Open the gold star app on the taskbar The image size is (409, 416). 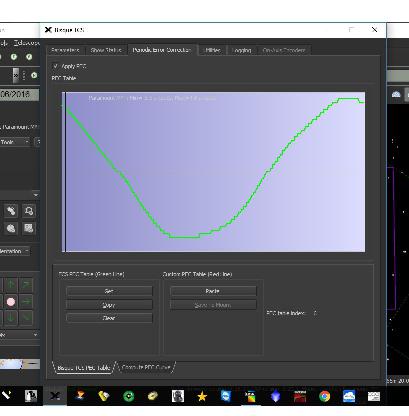point(202,396)
